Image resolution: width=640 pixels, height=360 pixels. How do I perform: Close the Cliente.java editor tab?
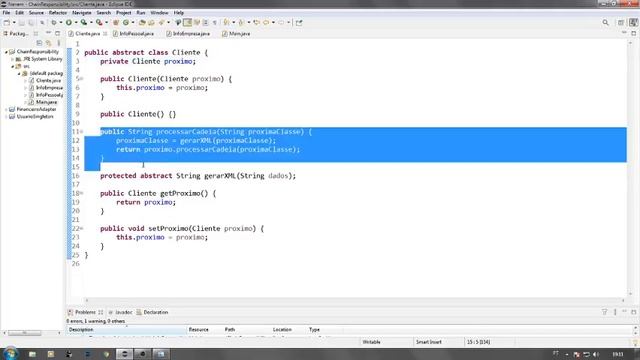[105, 33]
